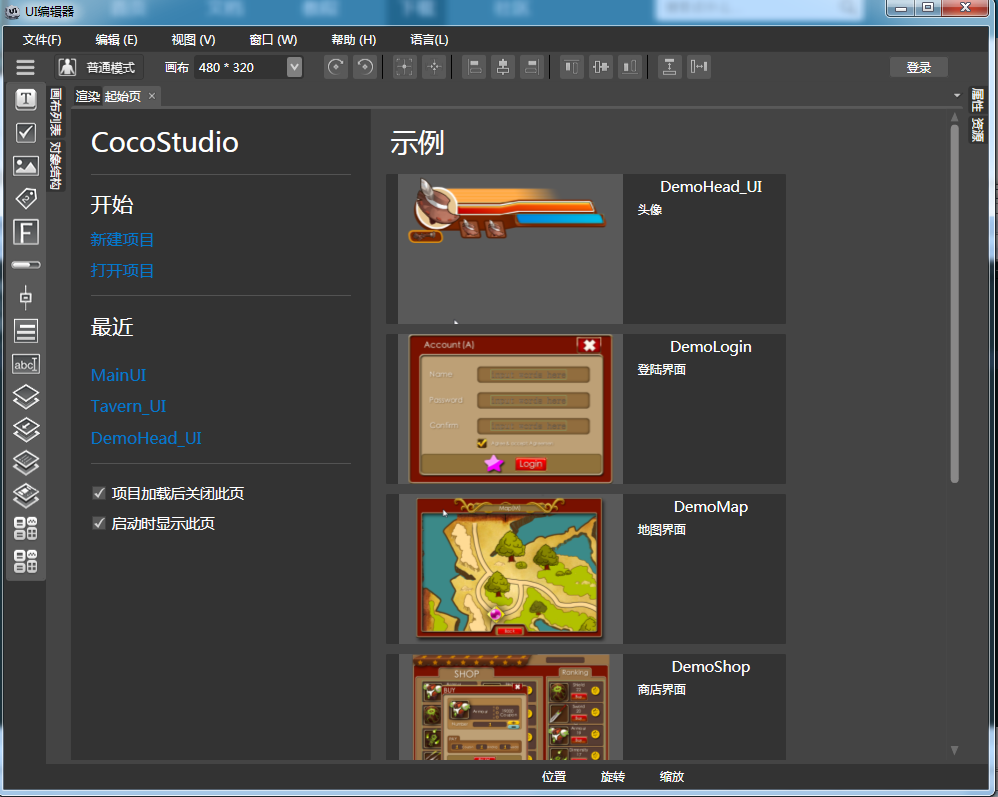The width and height of the screenshot is (998, 797).
Task: Align selected widgets to top edge
Action: coord(572,67)
